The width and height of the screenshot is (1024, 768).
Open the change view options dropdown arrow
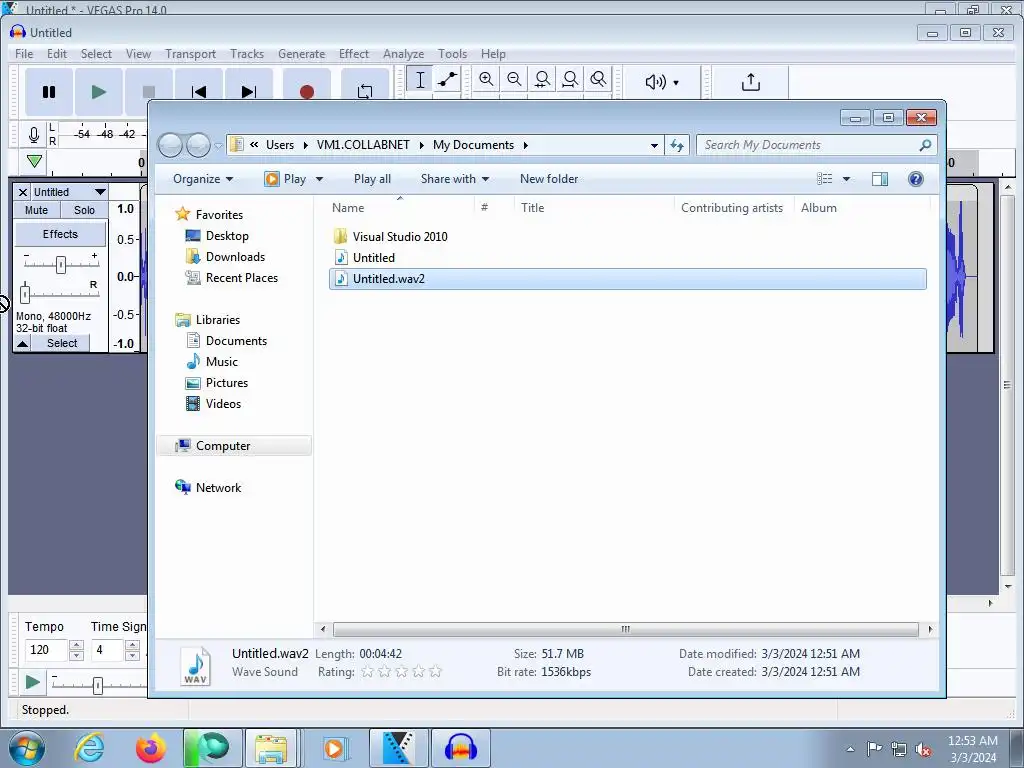(x=846, y=179)
